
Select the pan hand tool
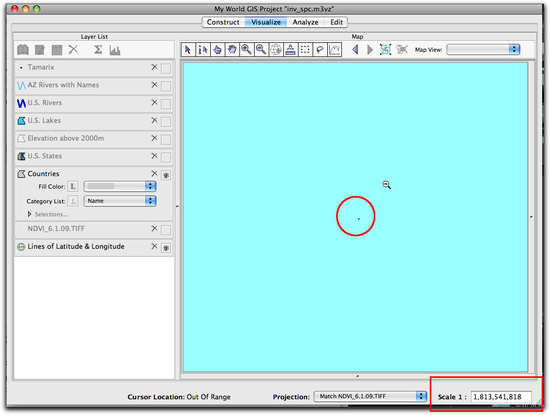tap(232, 50)
